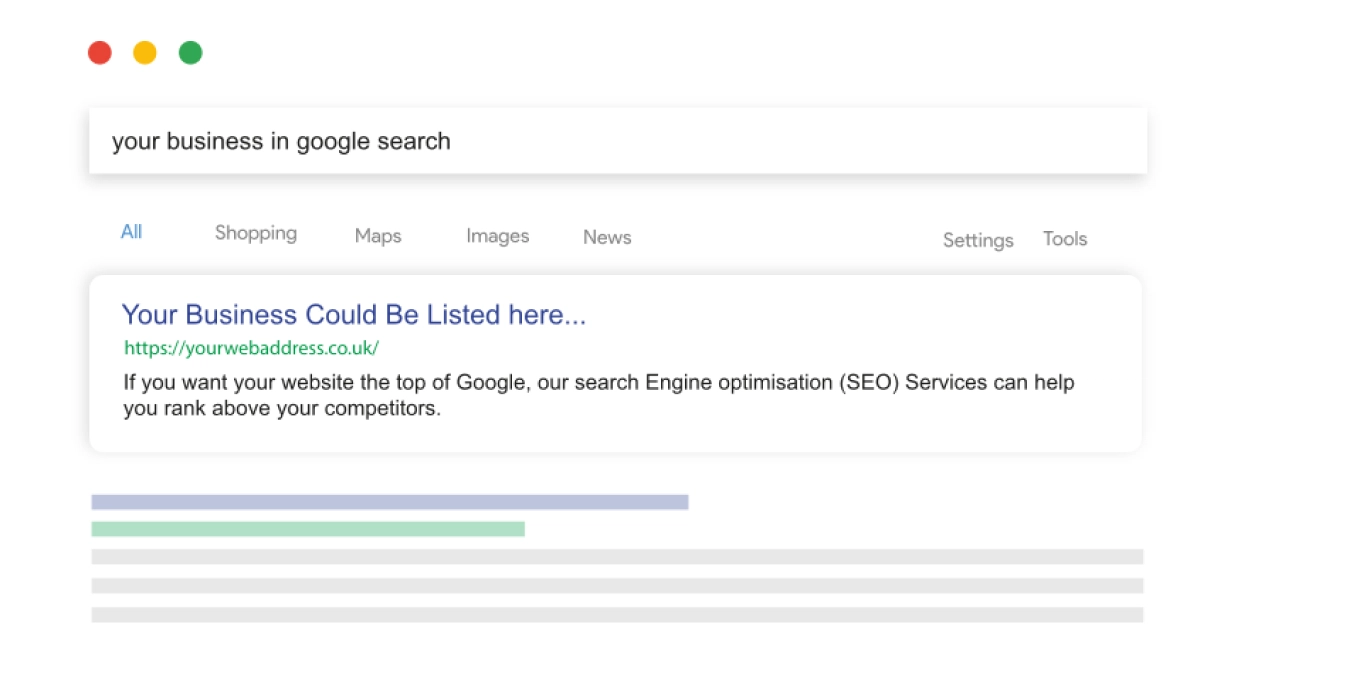Click the green window control dot
Image resolution: width=1346 pixels, height=689 pixels.
pyautogui.click(x=190, y=52)
